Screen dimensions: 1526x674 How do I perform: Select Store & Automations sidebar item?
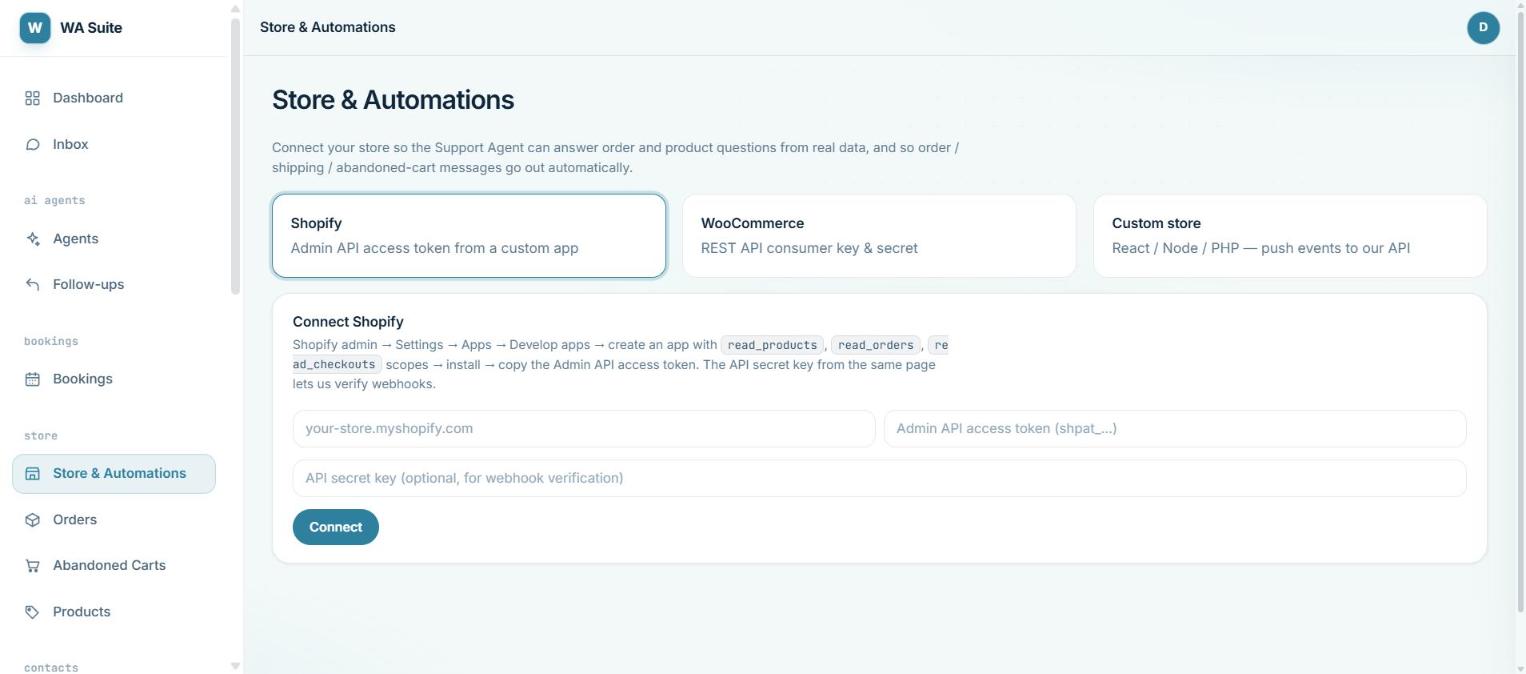114,473
